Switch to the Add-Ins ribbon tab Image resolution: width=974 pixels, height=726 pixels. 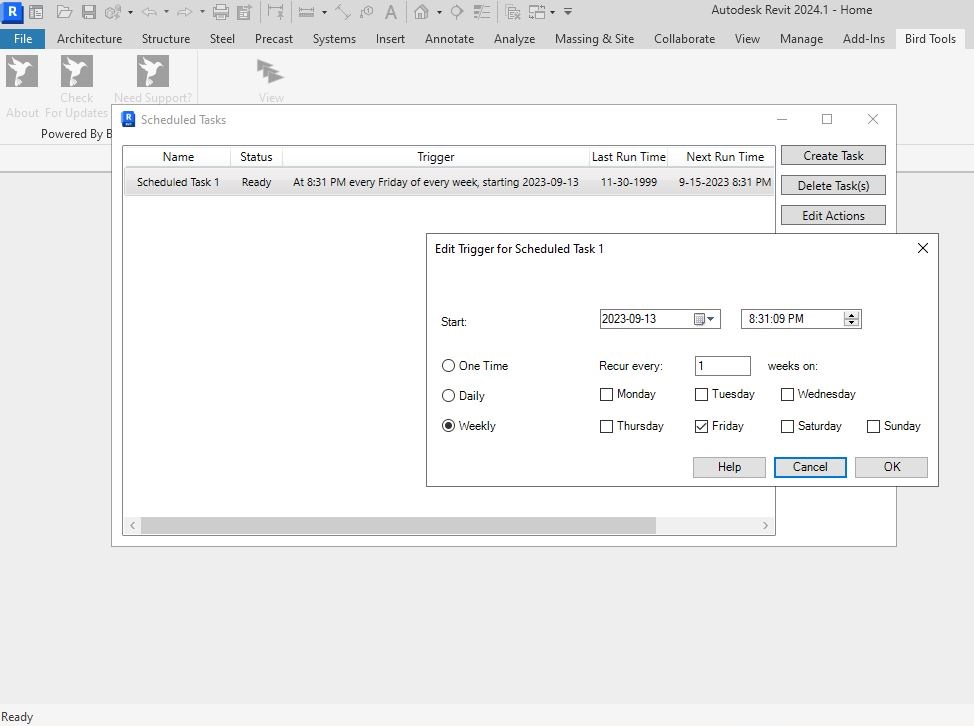coord(863,39)
